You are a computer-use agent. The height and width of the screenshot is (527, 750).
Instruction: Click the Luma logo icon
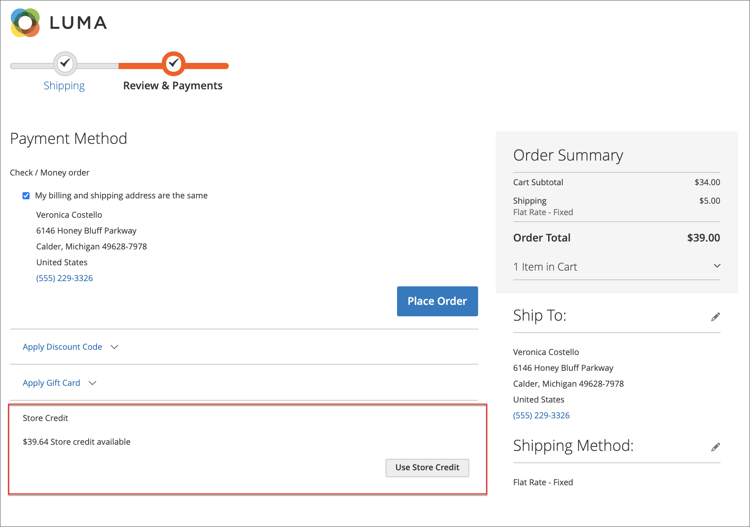pos(25,22)
